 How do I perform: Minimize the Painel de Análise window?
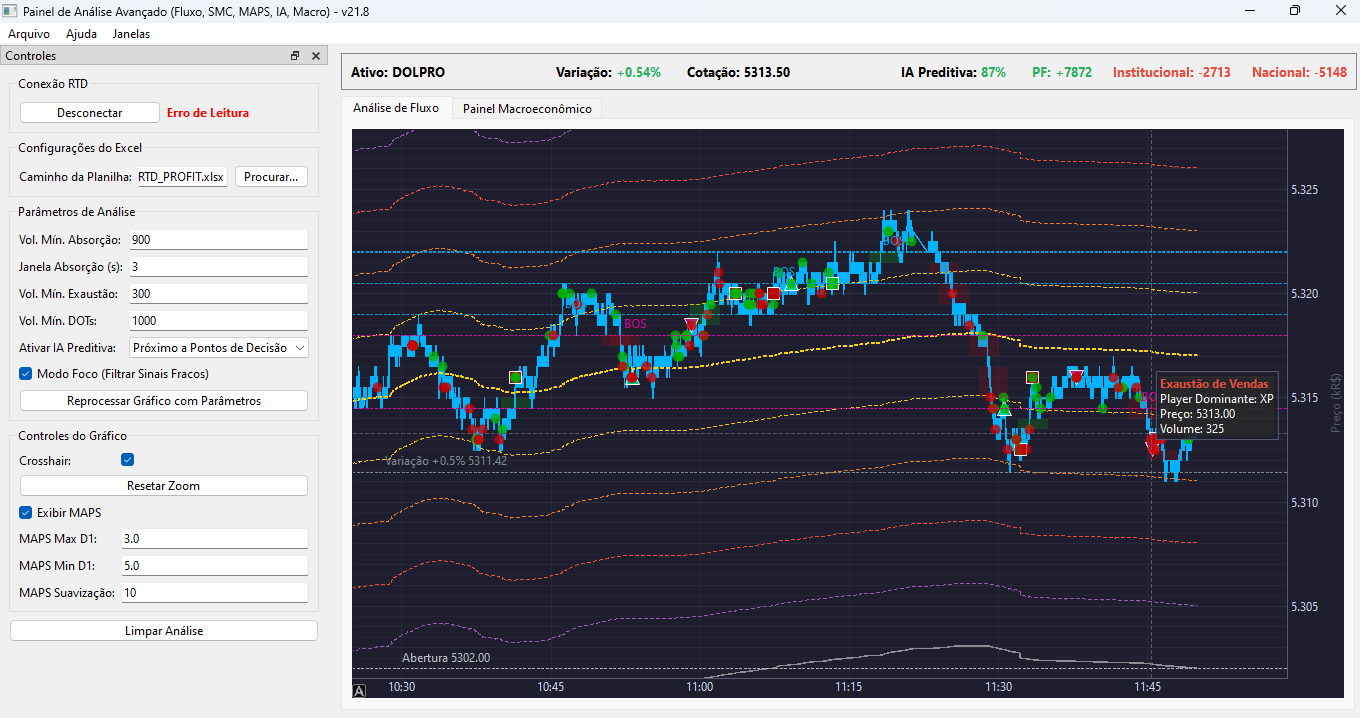pos(1249,10)
